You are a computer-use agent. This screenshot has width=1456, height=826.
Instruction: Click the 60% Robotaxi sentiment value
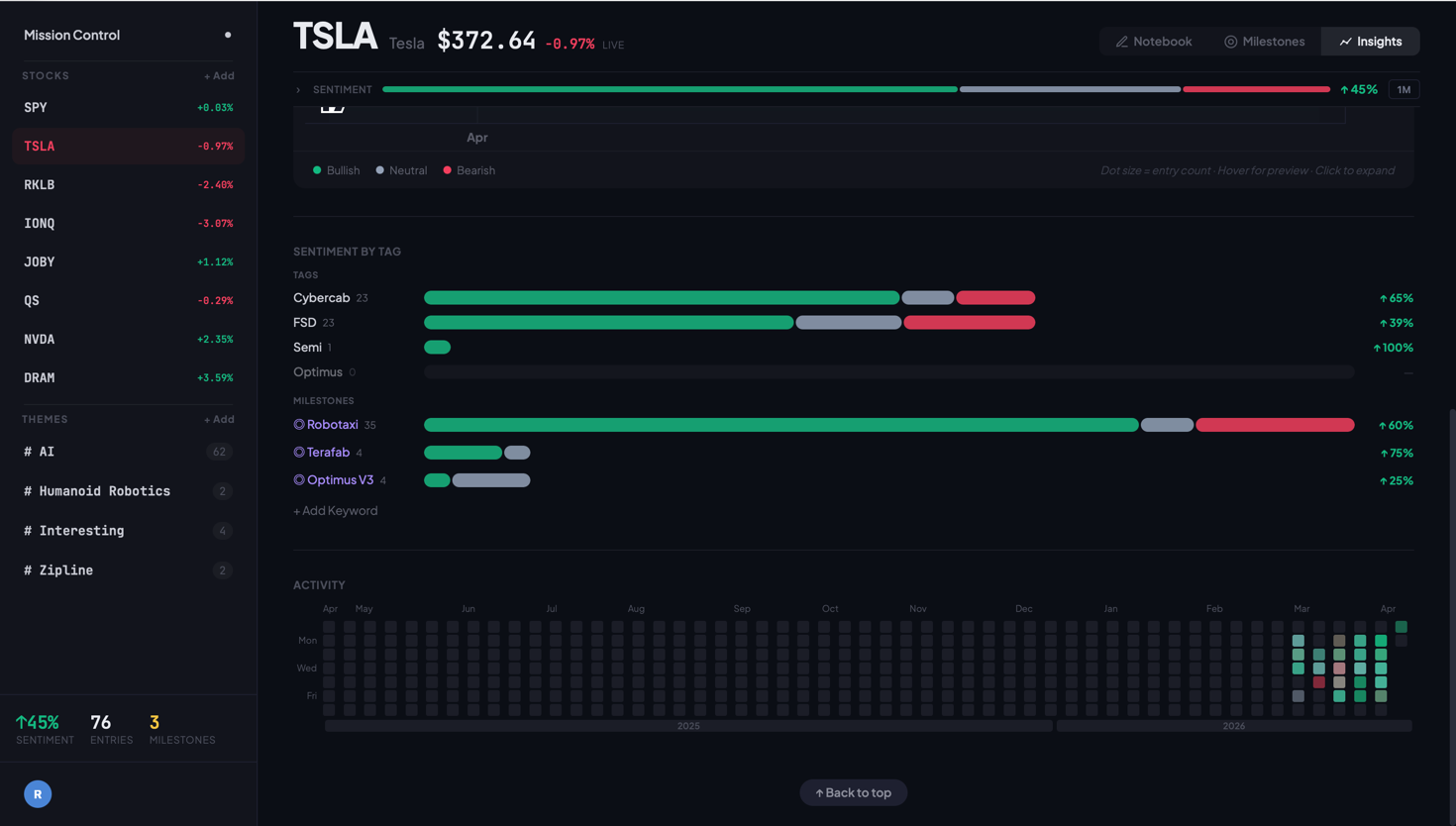[1396, 425]
